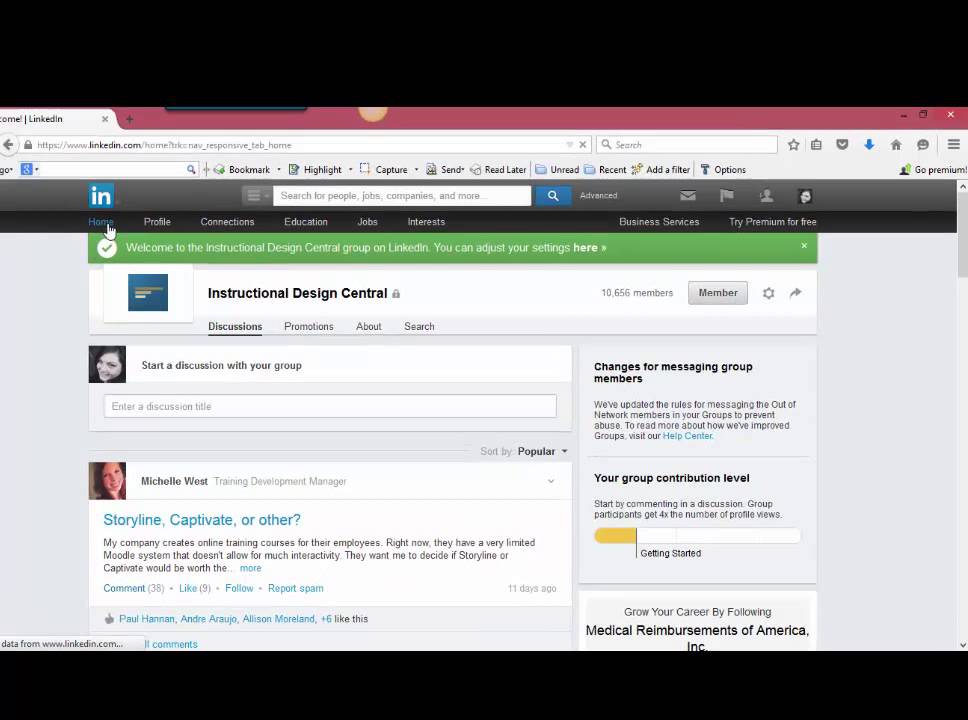
Task: Open the Recent folder in toolbar
Action: [605, 169]
